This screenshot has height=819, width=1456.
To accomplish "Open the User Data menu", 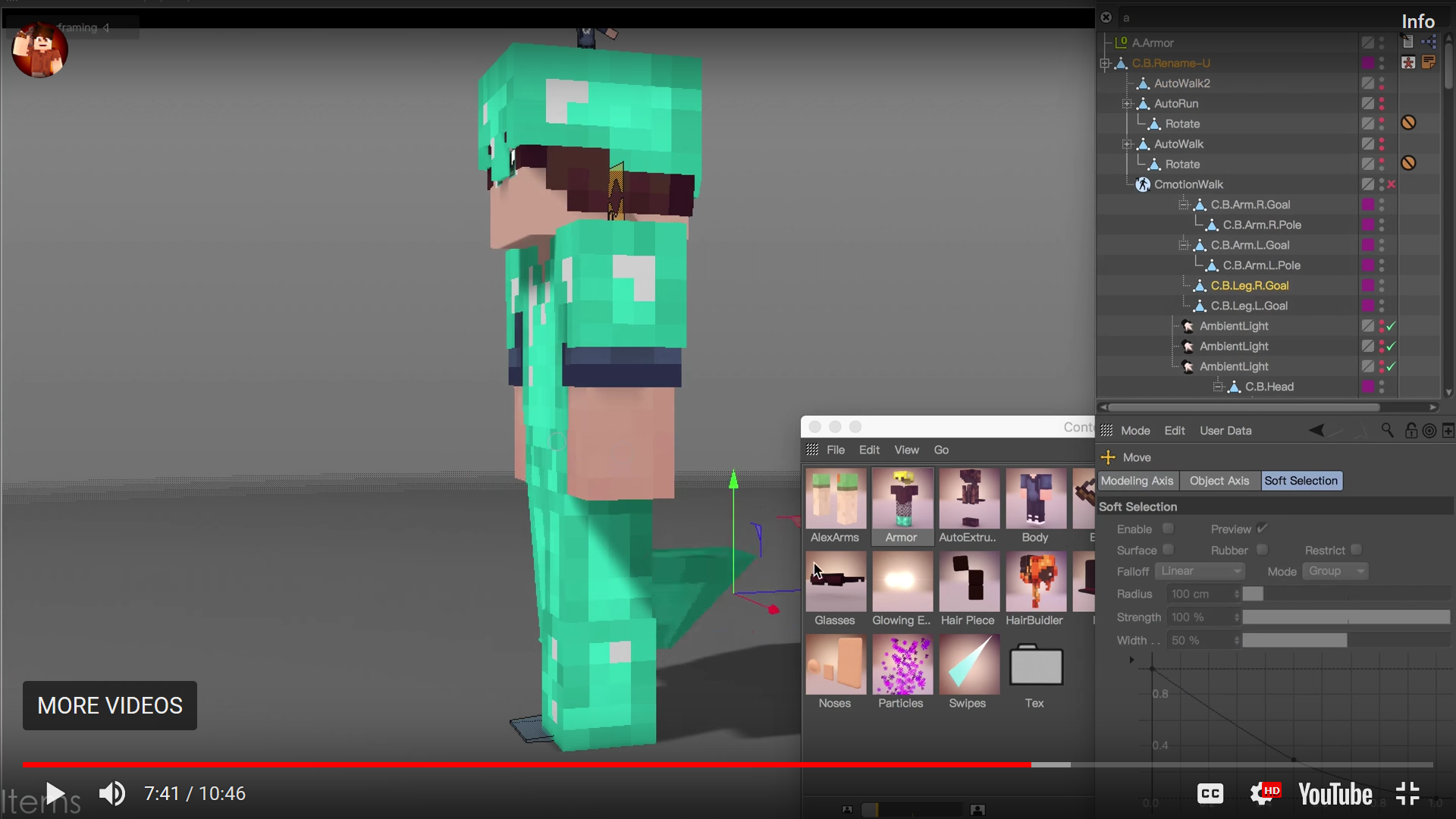I will (1225, 431).
